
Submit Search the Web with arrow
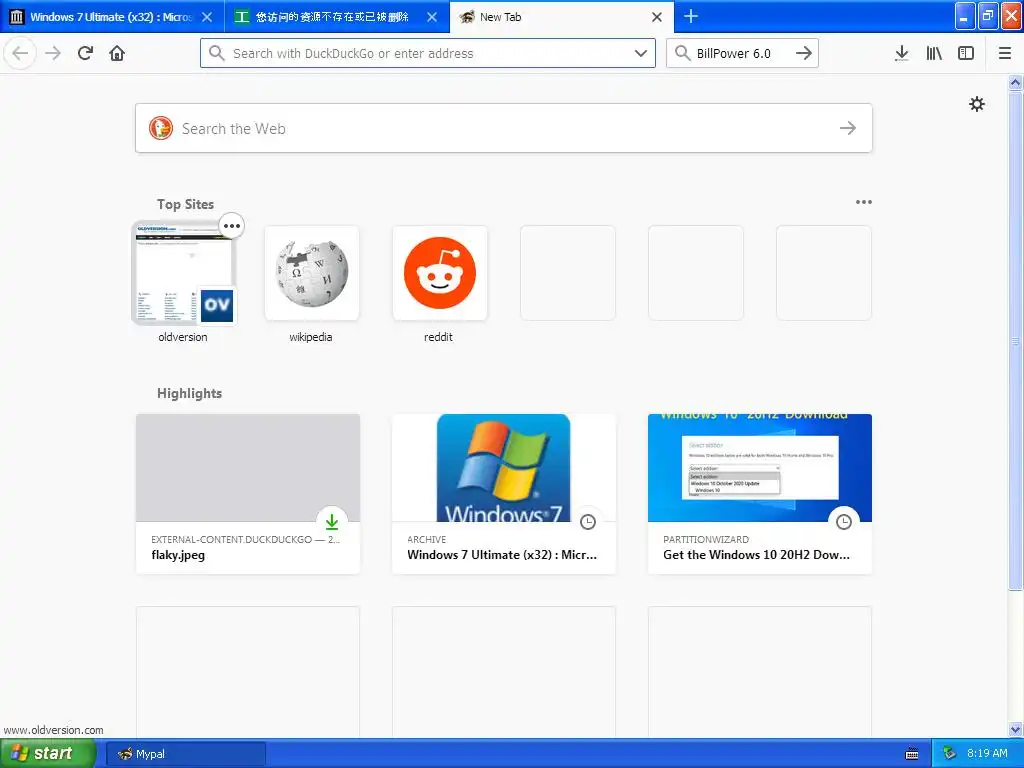click(848, 128)
